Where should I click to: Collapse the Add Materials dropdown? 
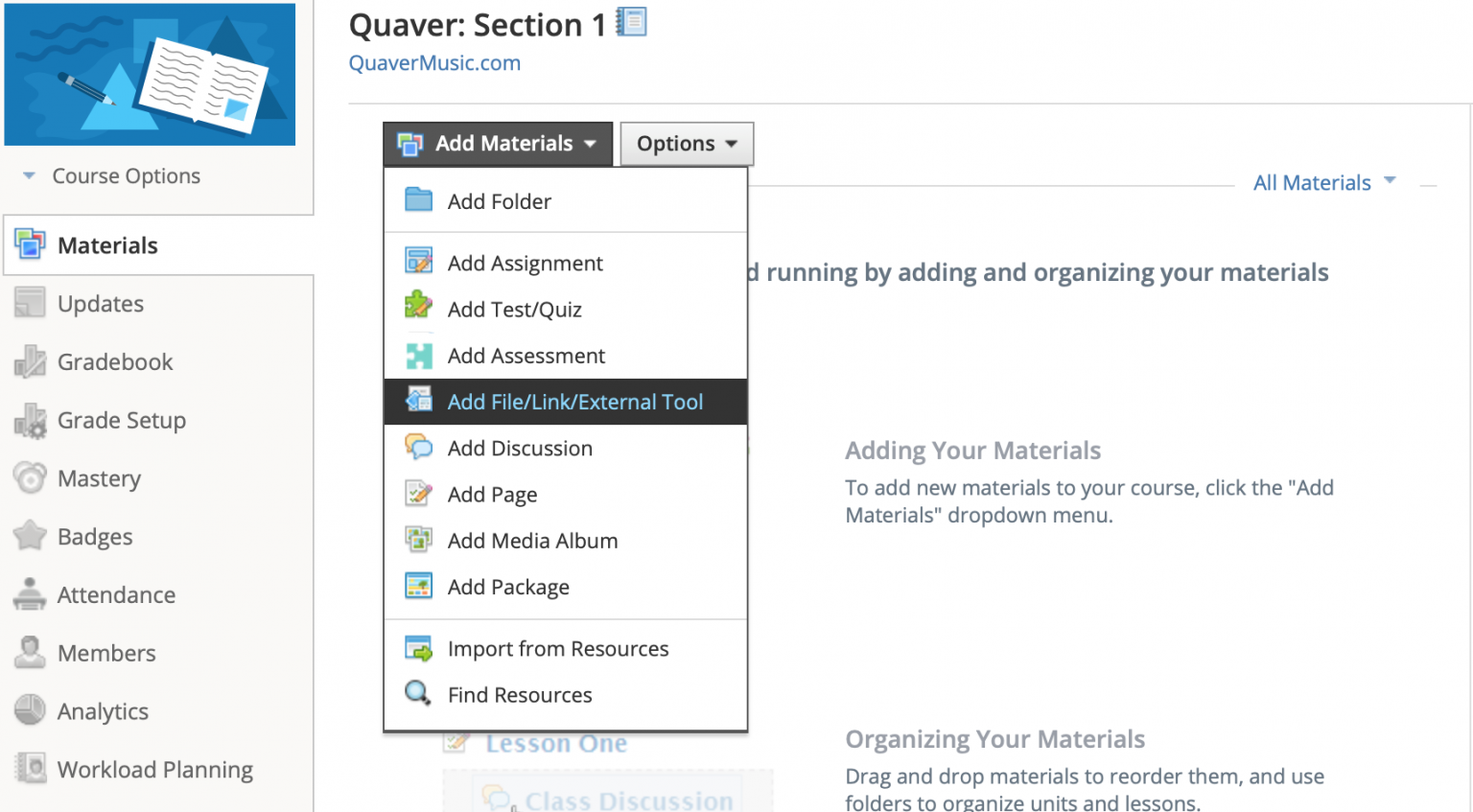(x=498, y=144)
